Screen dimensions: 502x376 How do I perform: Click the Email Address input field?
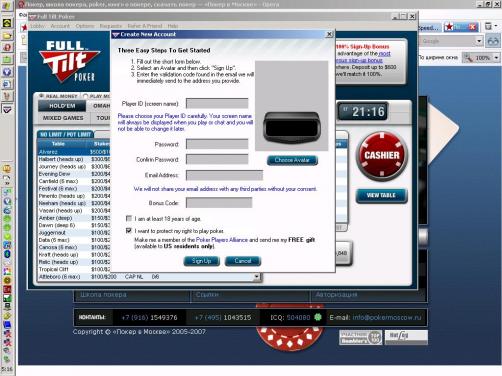coord(224,175)
